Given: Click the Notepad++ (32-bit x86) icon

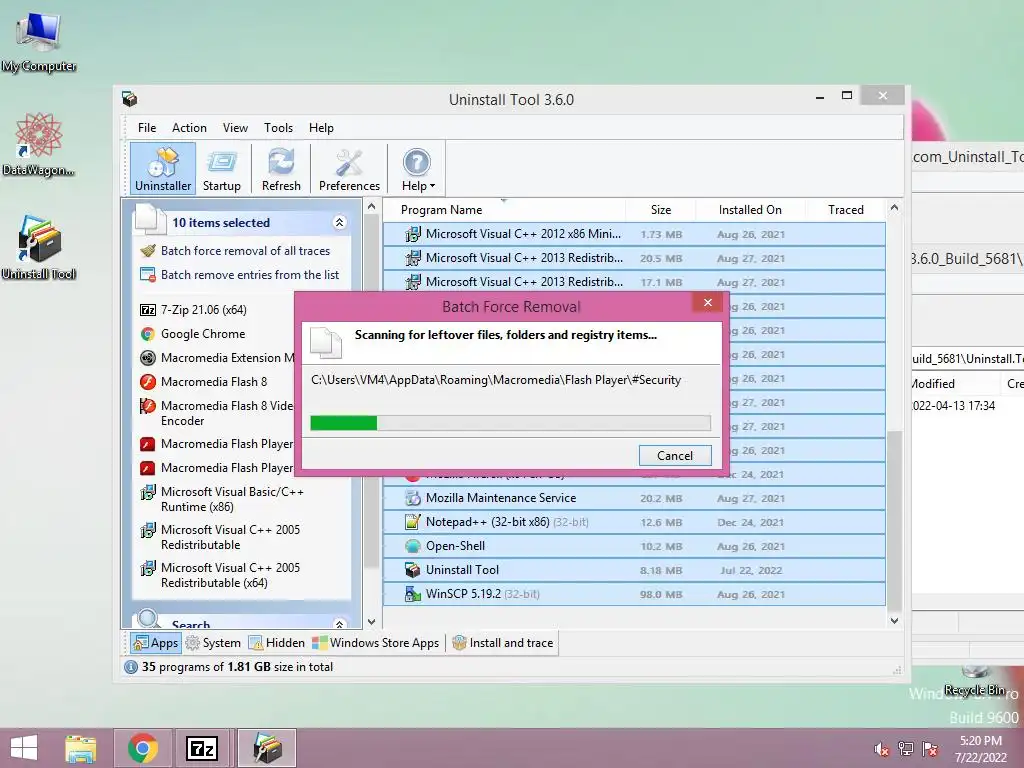Looking at the screenshot, I should pyautogui.click(x=413, y=522).
